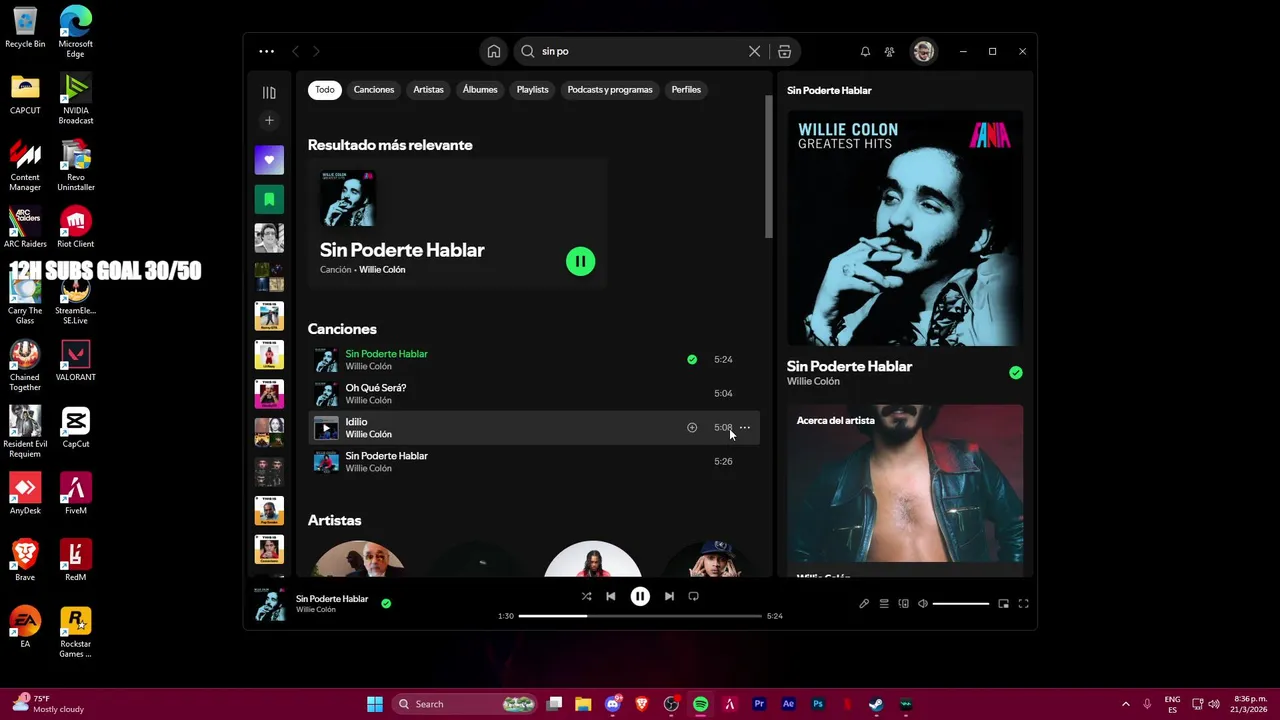Open Photoshop in the taskbar
The height and width of the screenshot is (720, 1280).
point(818,704)
